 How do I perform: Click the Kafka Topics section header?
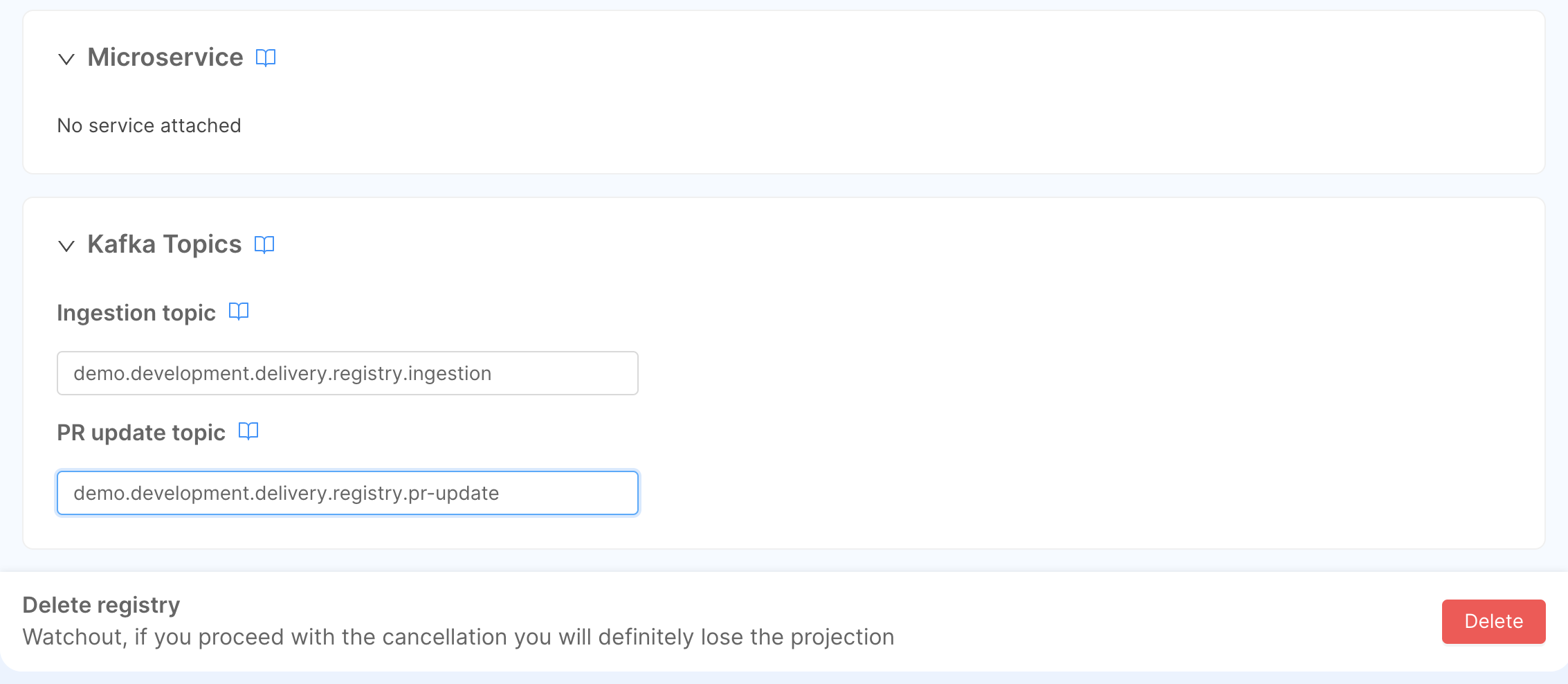164,244
